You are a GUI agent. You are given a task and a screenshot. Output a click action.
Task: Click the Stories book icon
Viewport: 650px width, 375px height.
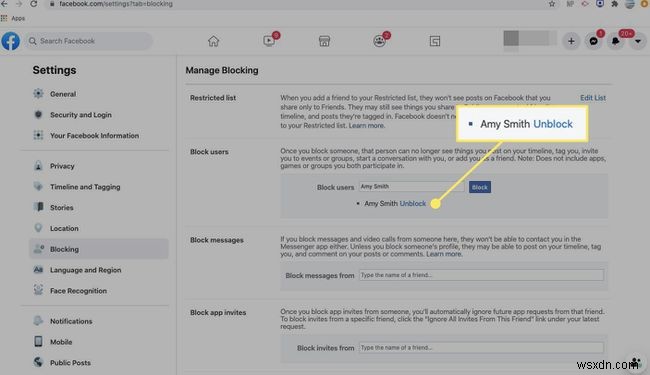[x=38, y=207]
